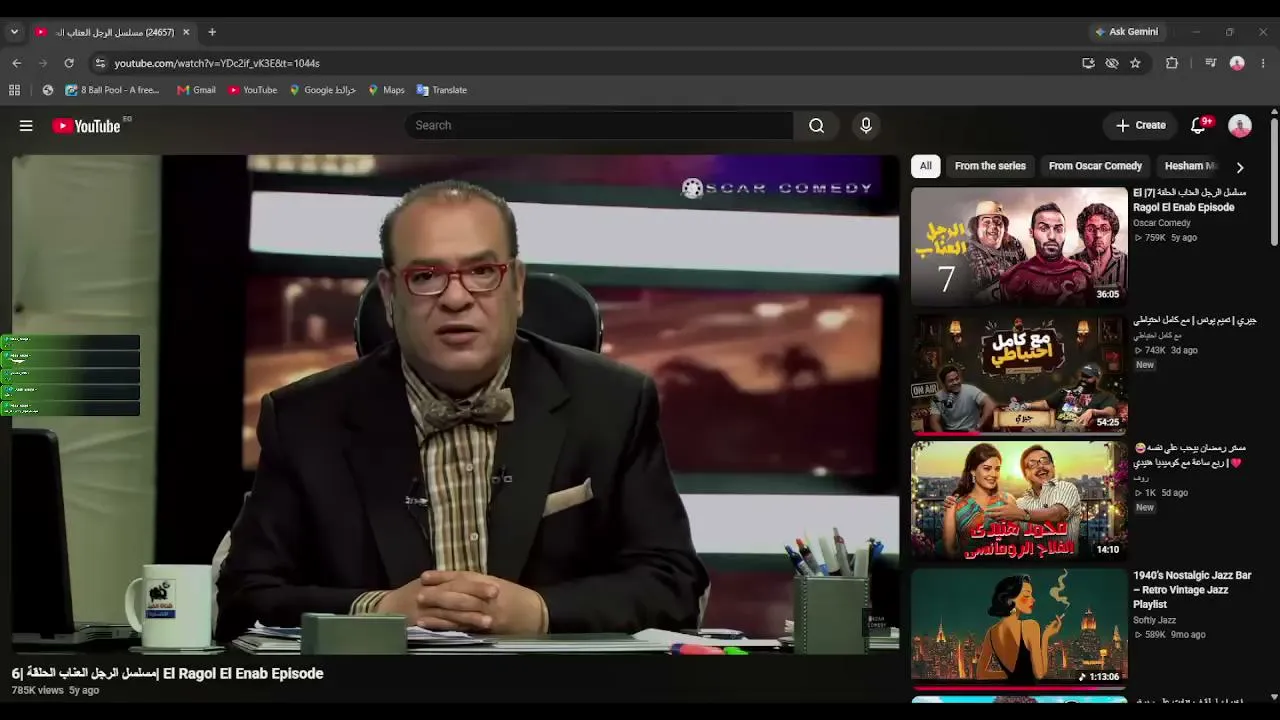Expand the tab search dropdown
This screenshot has height=720, width=1280.
14,32
